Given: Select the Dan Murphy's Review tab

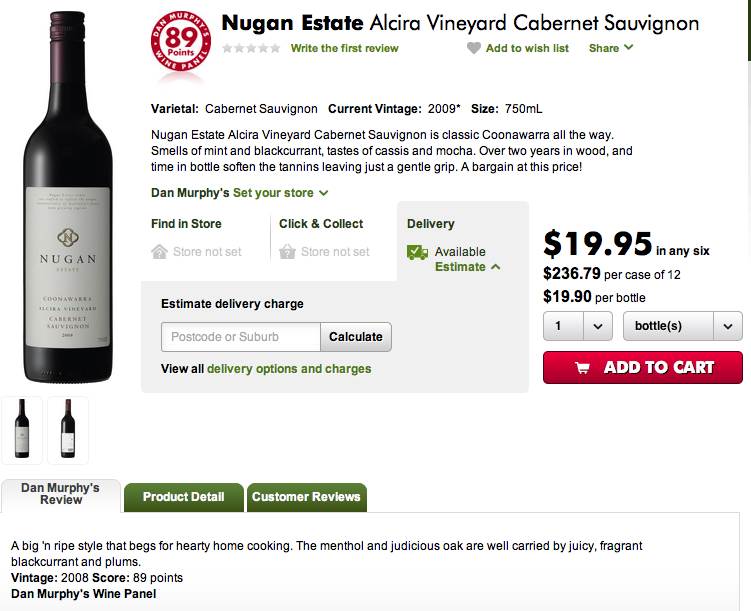Looking at the screenshot, I should tap(61, 494).
